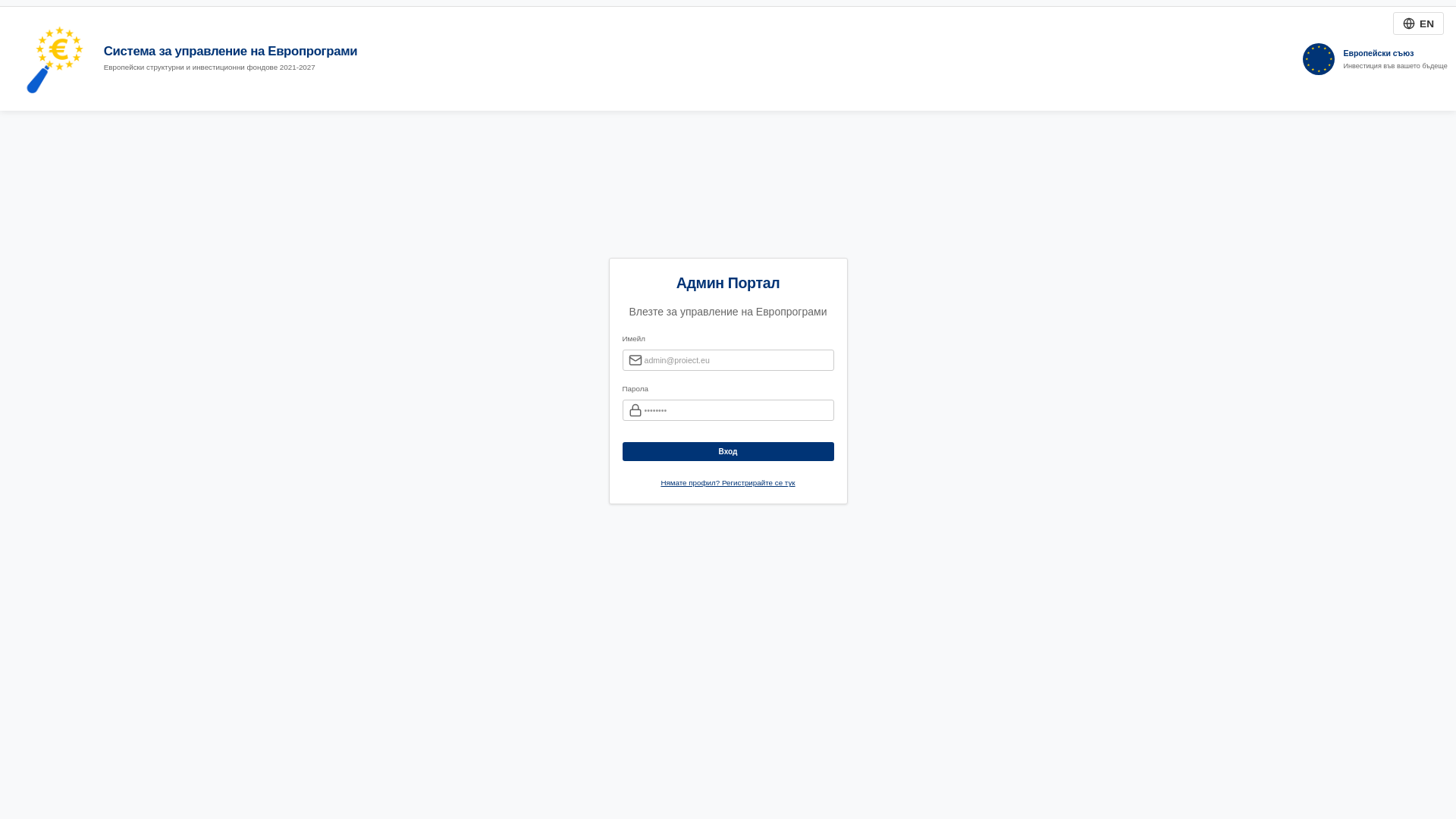Click the Европейски съюз header text
Viewport: 1456px width, 819px height.
click(x=1379, y=53)
